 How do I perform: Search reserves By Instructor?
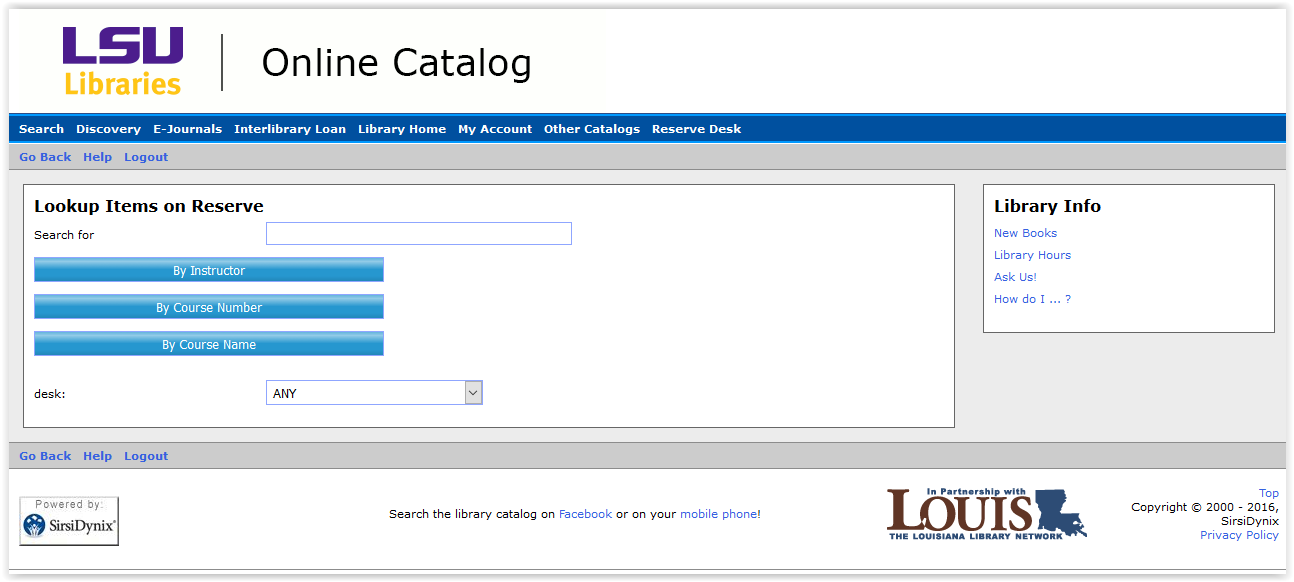pos(209,270)
